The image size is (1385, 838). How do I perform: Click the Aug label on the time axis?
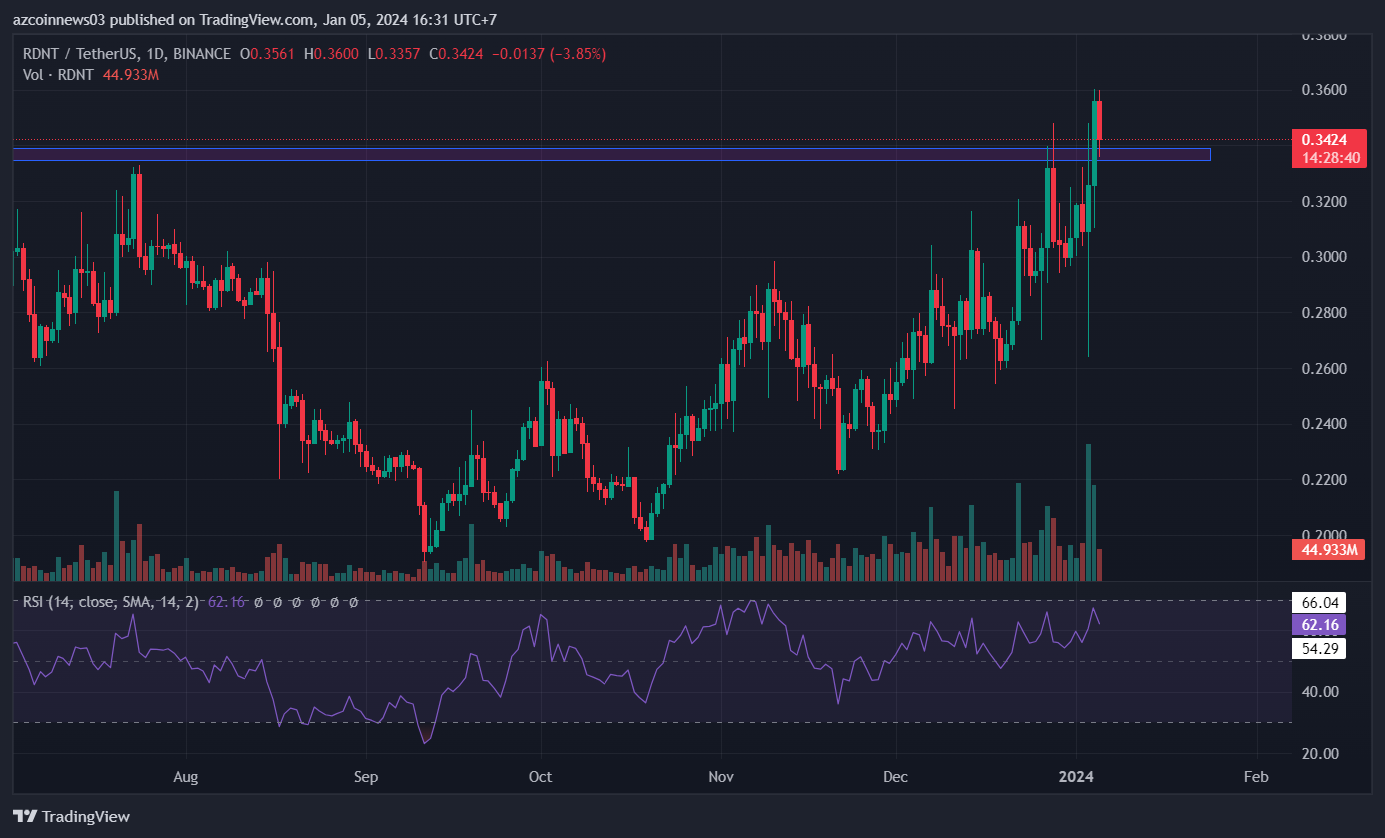click(185, 777)
